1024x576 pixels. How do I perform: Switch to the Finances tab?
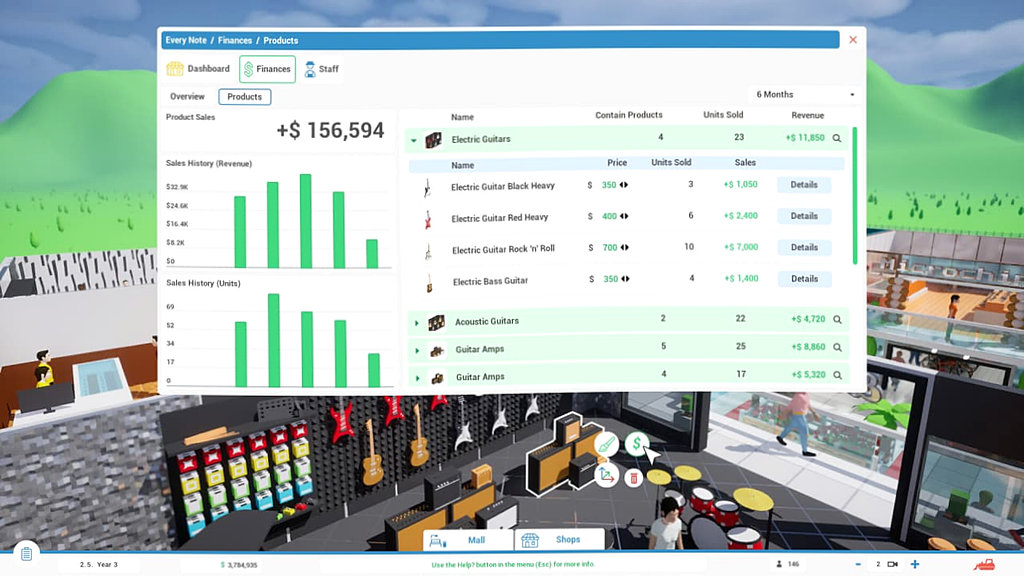(267, 69)
